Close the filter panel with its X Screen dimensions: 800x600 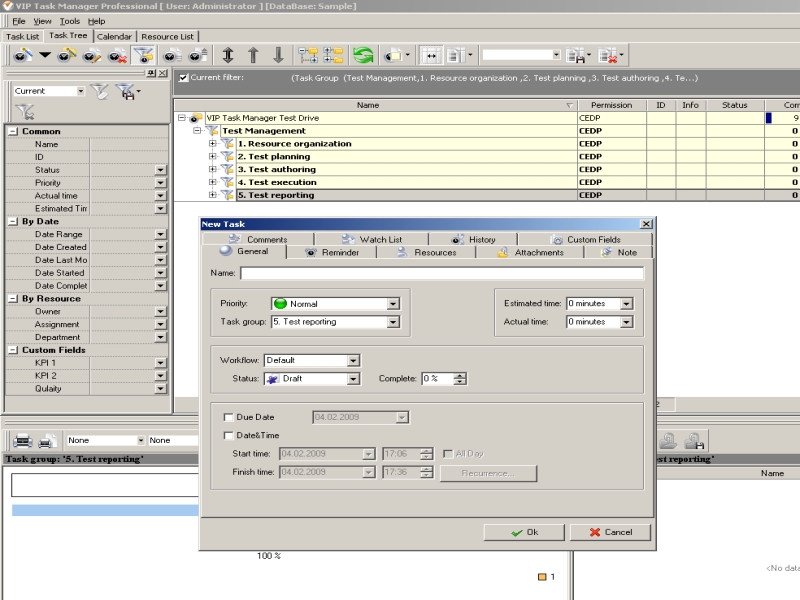[163, 73]
